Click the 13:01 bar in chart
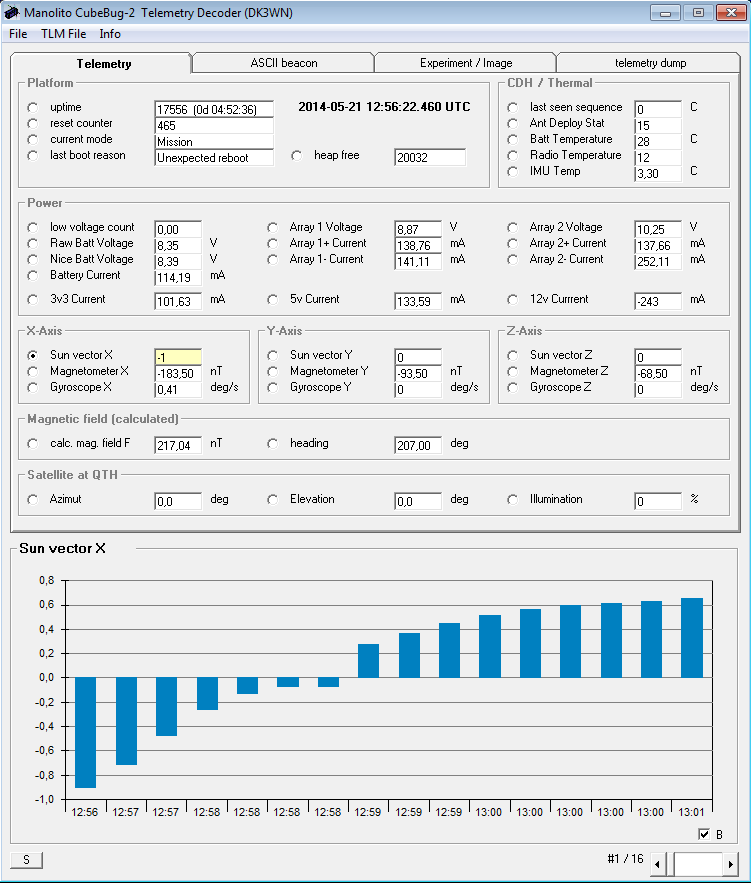This screenshot has width=751, height=883. click(x=692, y=637)
